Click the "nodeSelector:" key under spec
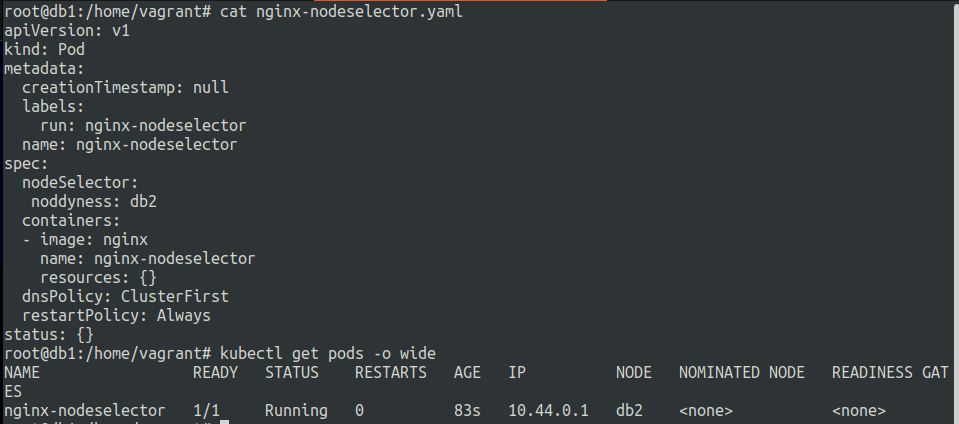959x424 pixels. [x=80, y=182]
